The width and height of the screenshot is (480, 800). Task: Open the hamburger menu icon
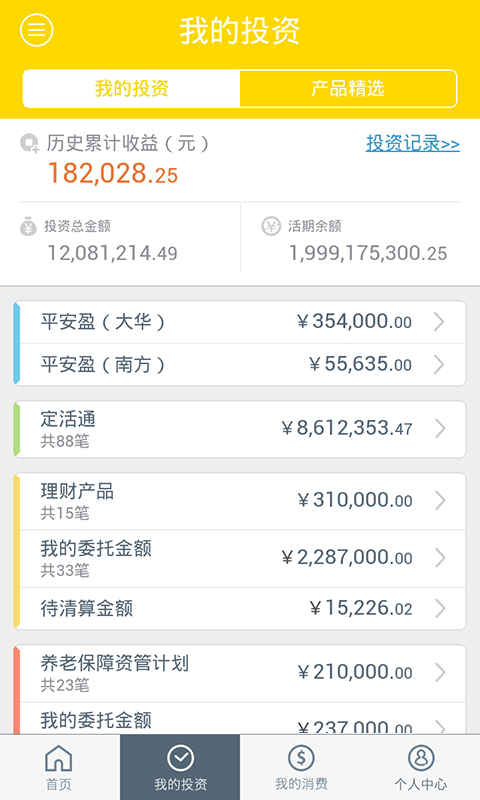(x=36, y=30)
